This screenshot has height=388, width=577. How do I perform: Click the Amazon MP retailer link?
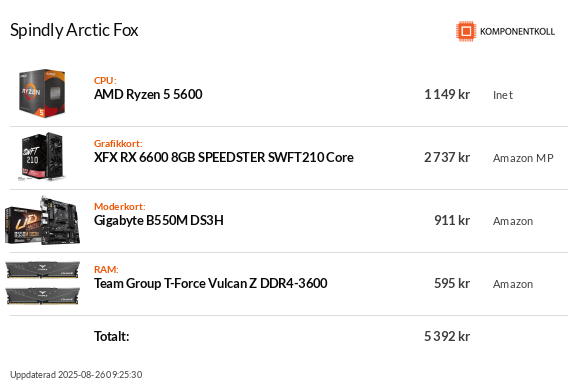tap(523, 158)
